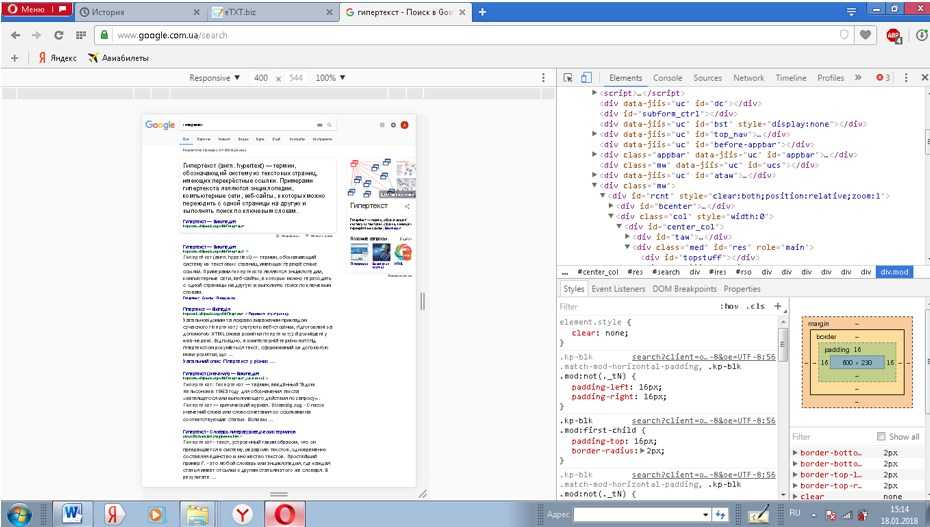Toggle the :hov element state panel
This screenshot has height=527, width=930.
pos(730,307)
